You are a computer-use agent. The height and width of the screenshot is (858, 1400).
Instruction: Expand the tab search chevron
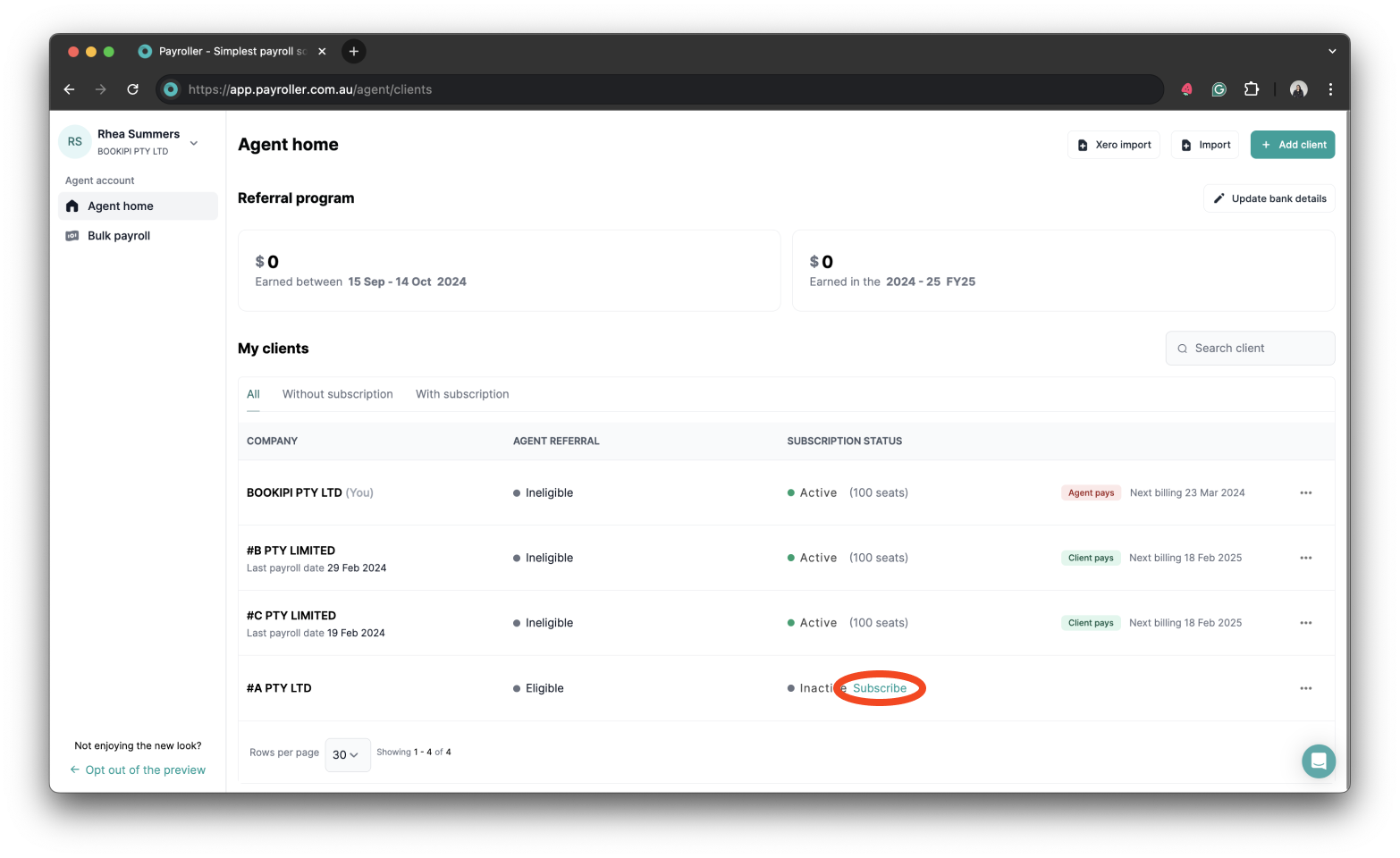coord(1332,51)
